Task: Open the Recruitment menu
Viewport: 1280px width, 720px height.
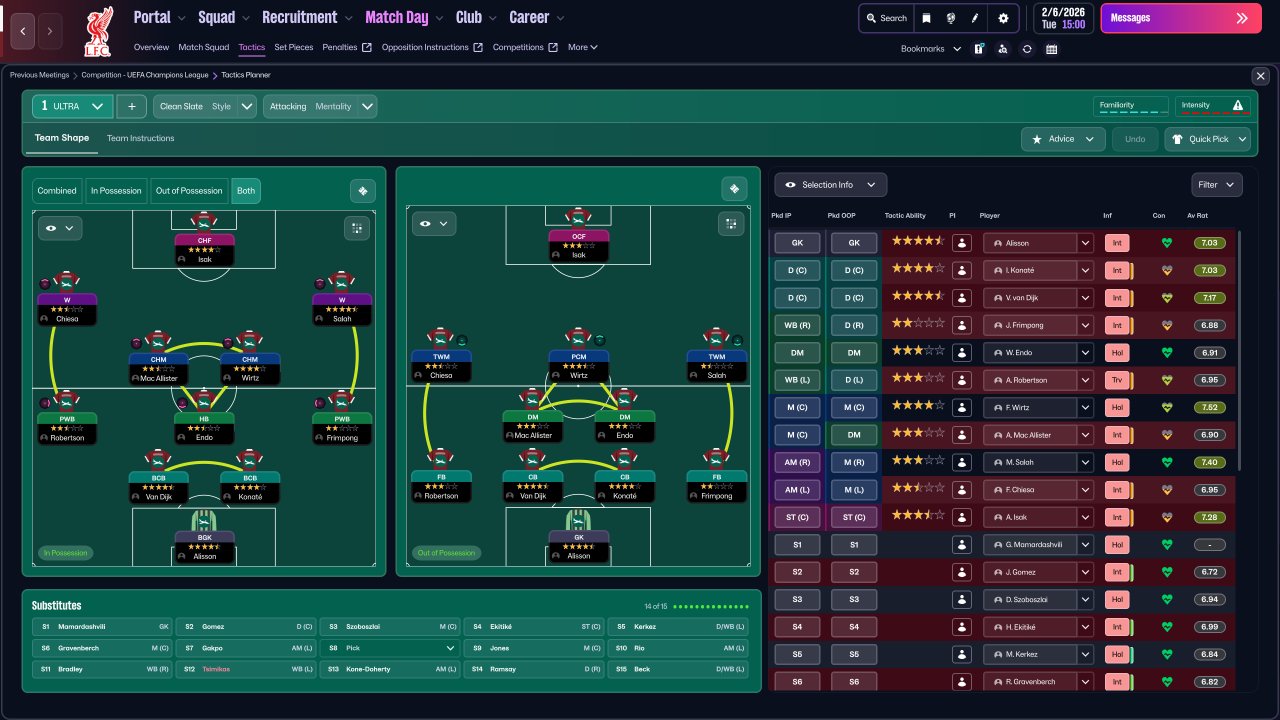Action: click(x=307, y=17)
